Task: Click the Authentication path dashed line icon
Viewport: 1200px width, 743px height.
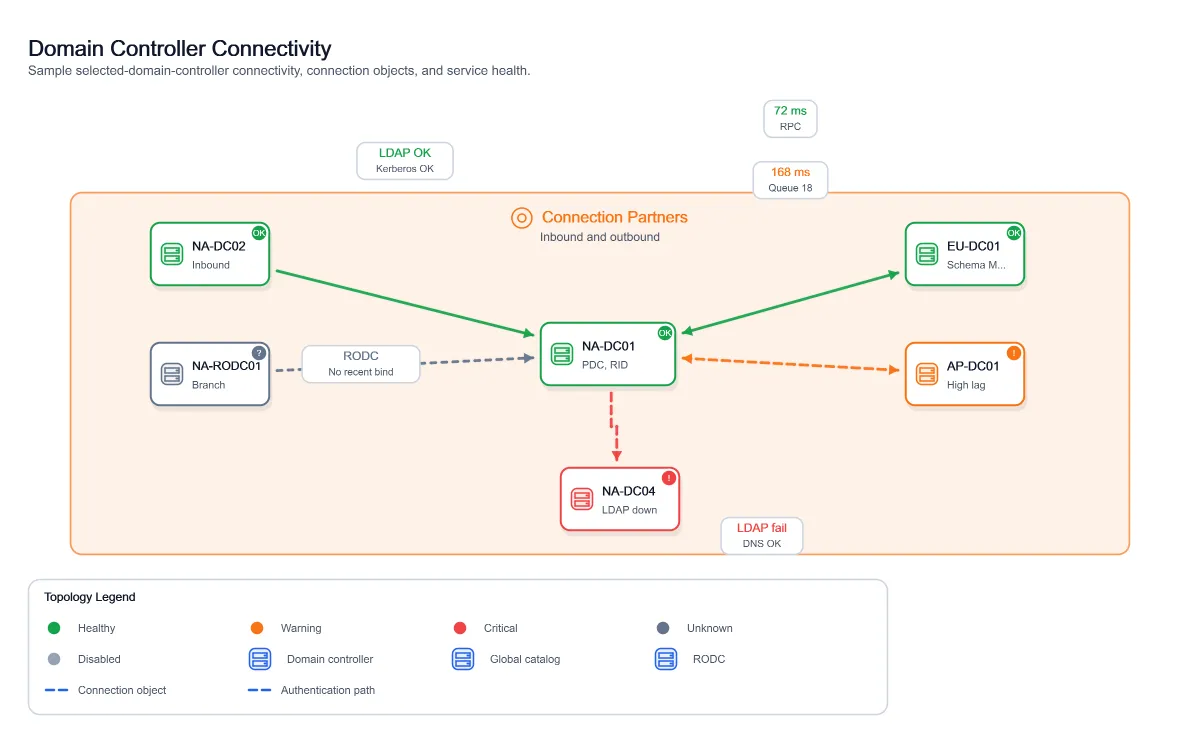Action: point(259,690)
